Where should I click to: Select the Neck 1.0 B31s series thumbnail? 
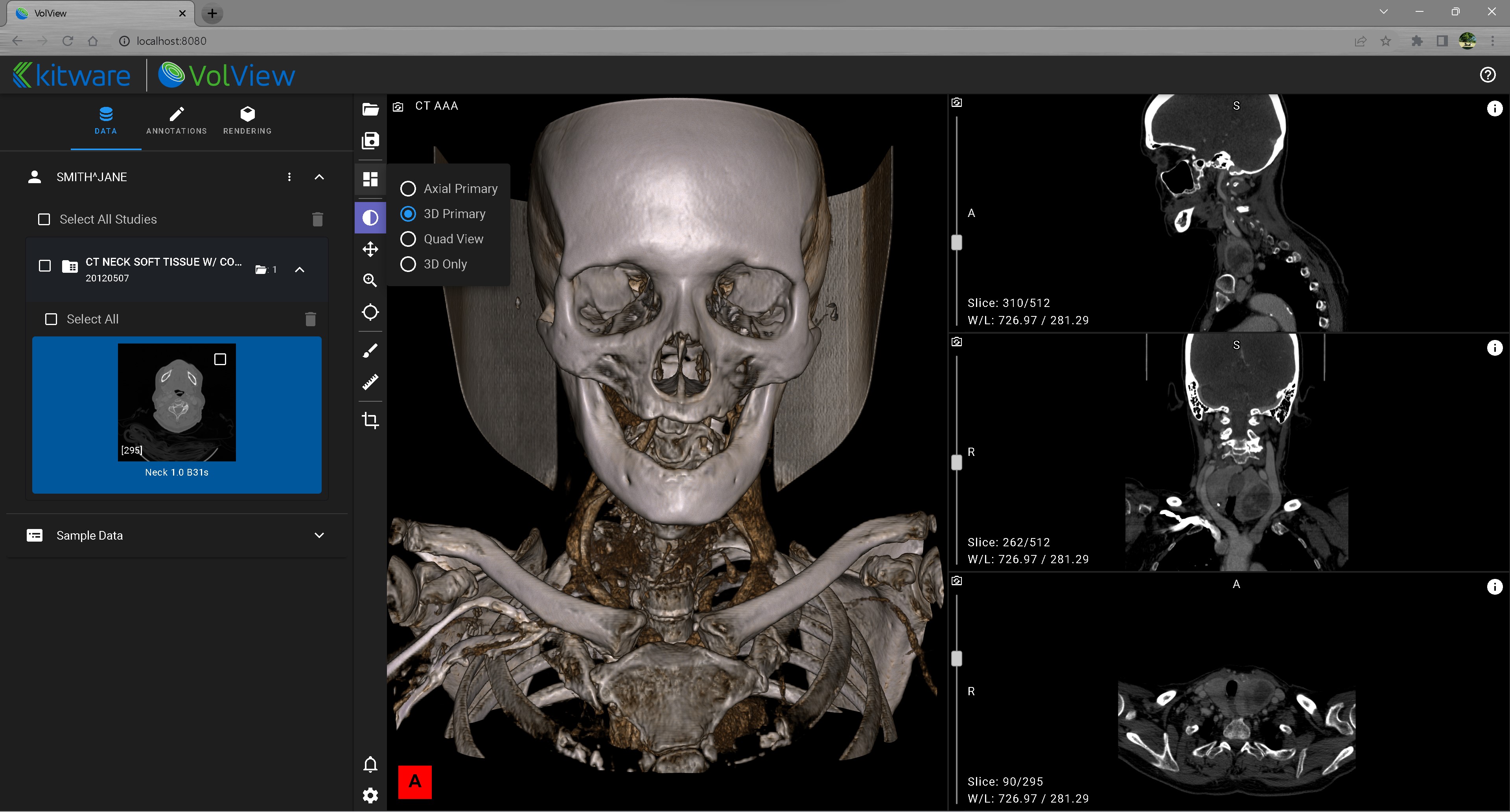177,415
